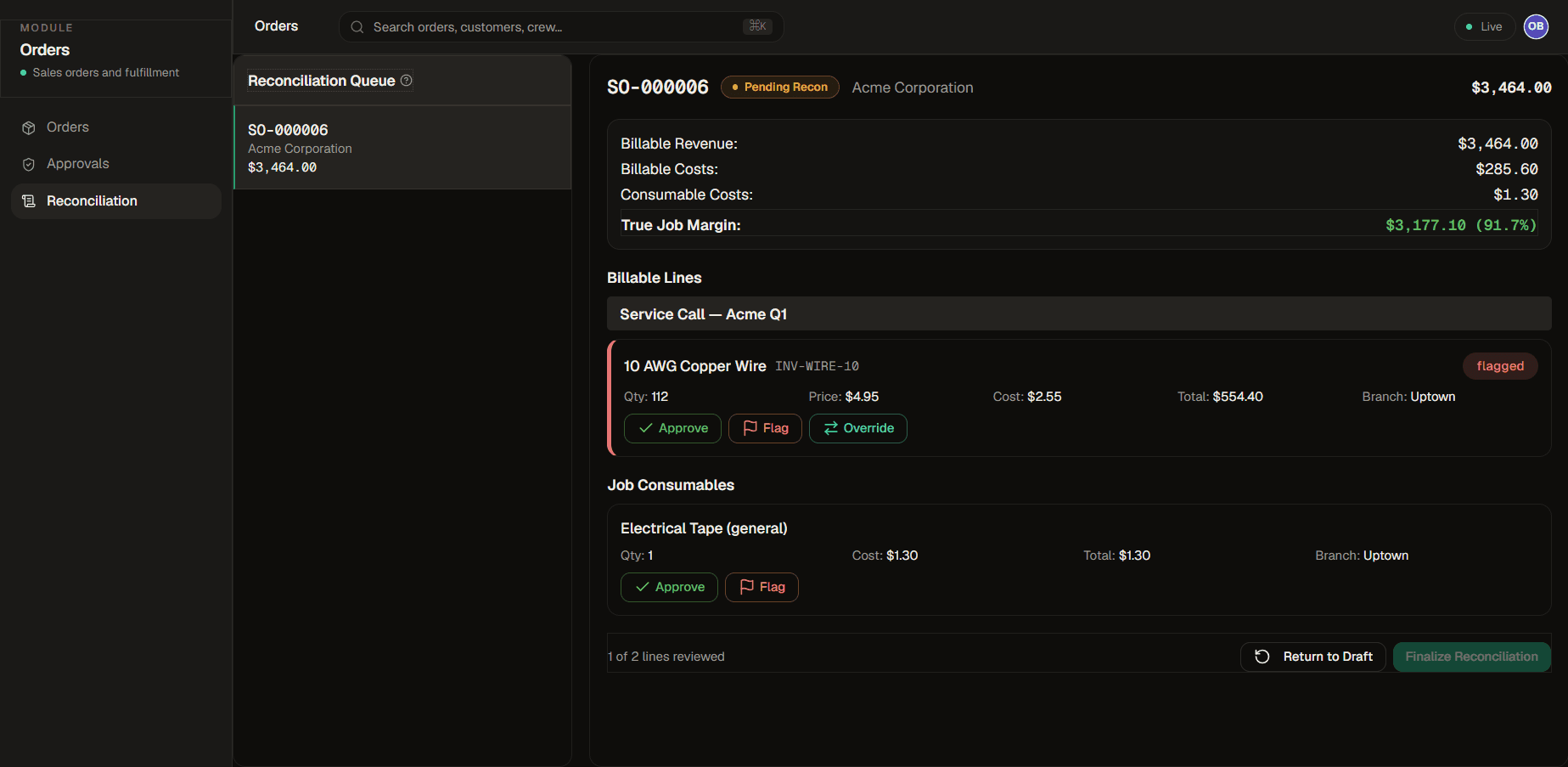Click the Pending Recon status badge
Viewport: 1568px width, 767px height.
(780, 87)
